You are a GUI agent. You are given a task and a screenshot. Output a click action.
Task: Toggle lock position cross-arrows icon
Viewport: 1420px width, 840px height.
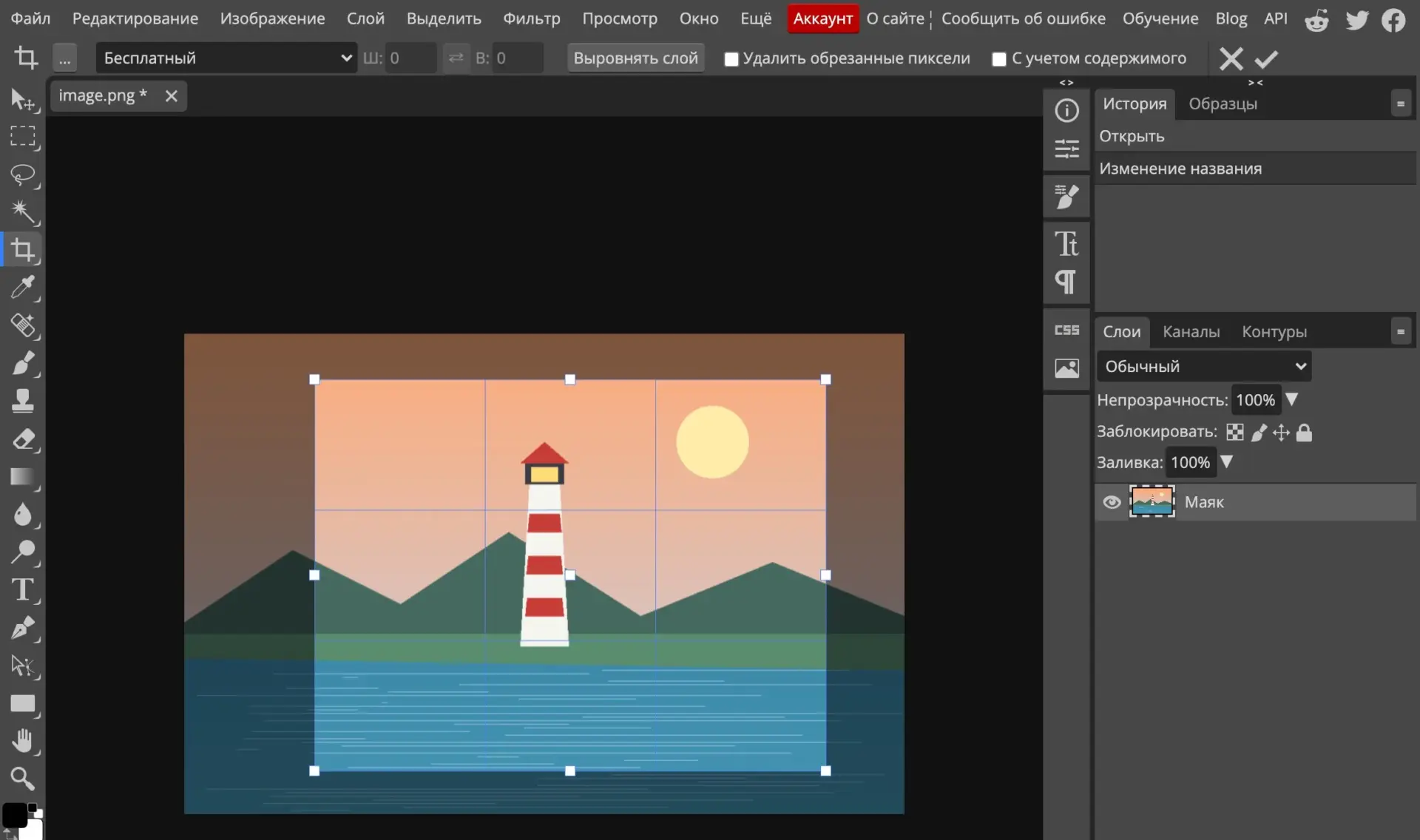coord(1281,432)
